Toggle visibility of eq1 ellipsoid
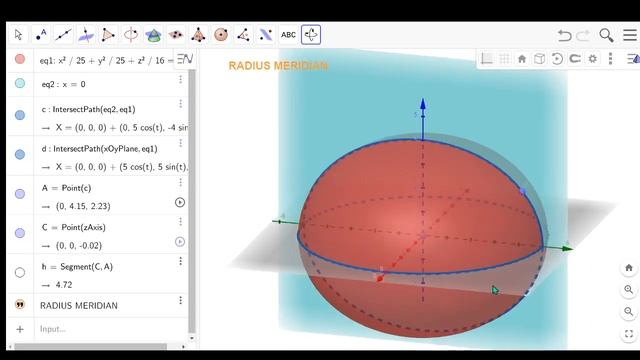Viewport: 640px width, 360px height. tap(20, 59)
